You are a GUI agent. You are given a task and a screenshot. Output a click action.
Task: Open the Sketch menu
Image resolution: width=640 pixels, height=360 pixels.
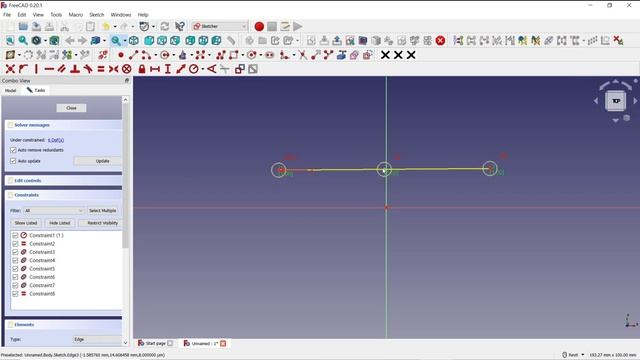pos(97,15)
